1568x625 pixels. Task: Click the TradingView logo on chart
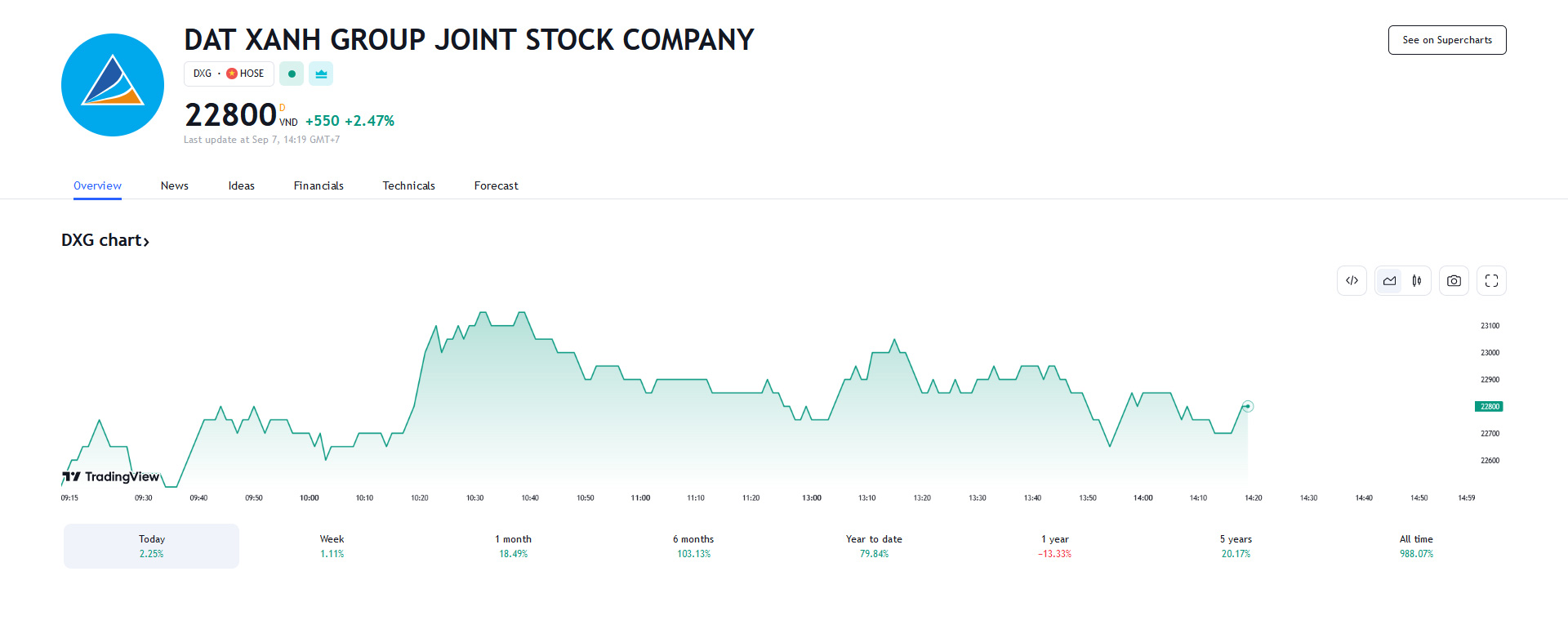[111, 477]
